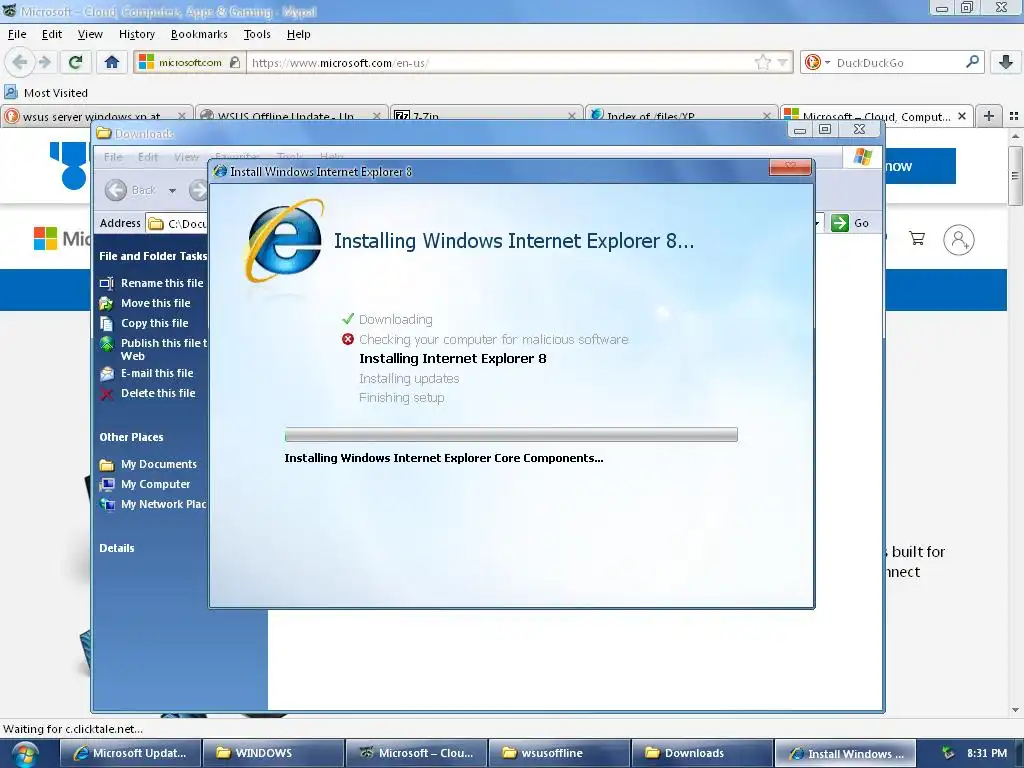The height and width of the screenshot is (768, 1024).
Task: Click the Downloads window Address field
Action: tap(176, 223)
